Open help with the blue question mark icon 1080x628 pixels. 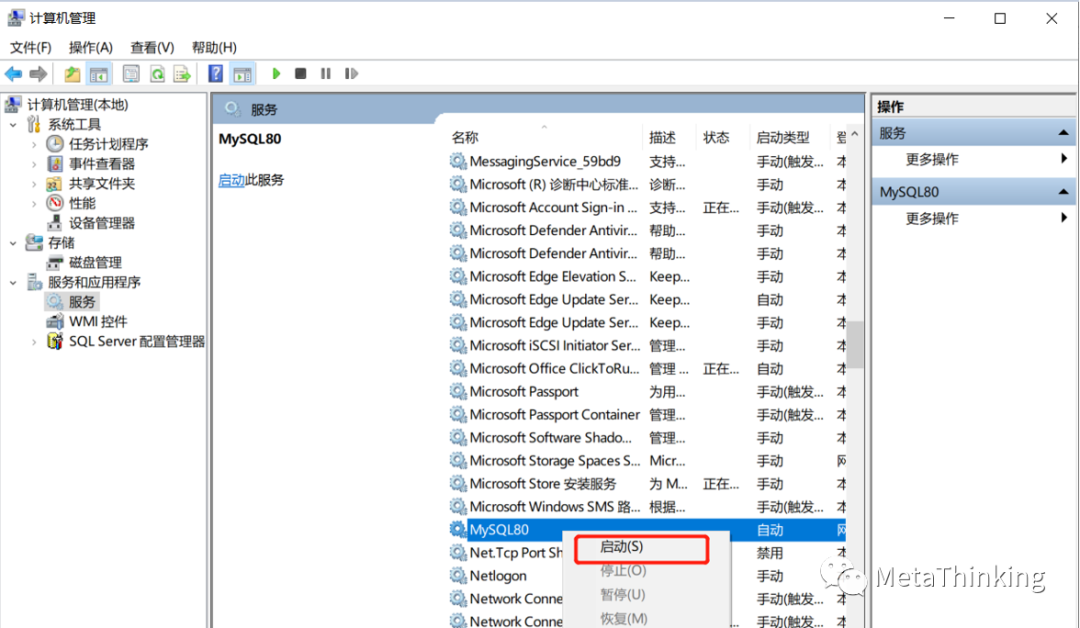tap(216, 74)
